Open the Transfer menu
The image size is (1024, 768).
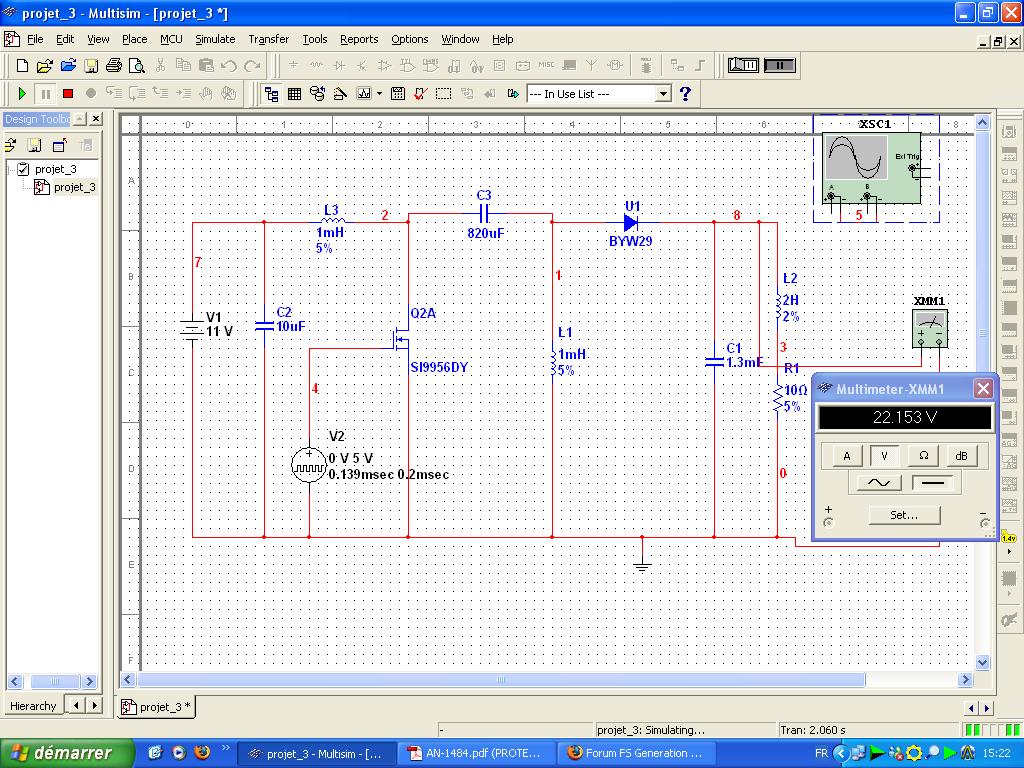268,39
